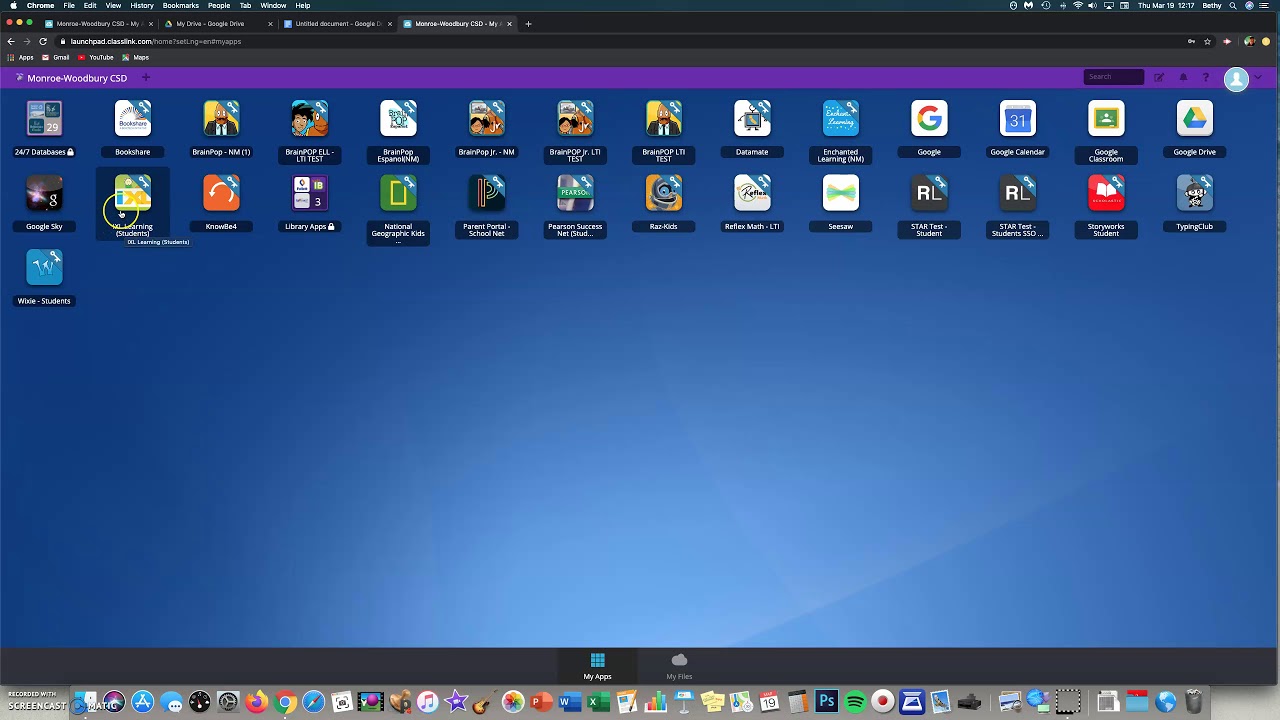Expand the profile dropdown chevron

tap(1258, 78)
